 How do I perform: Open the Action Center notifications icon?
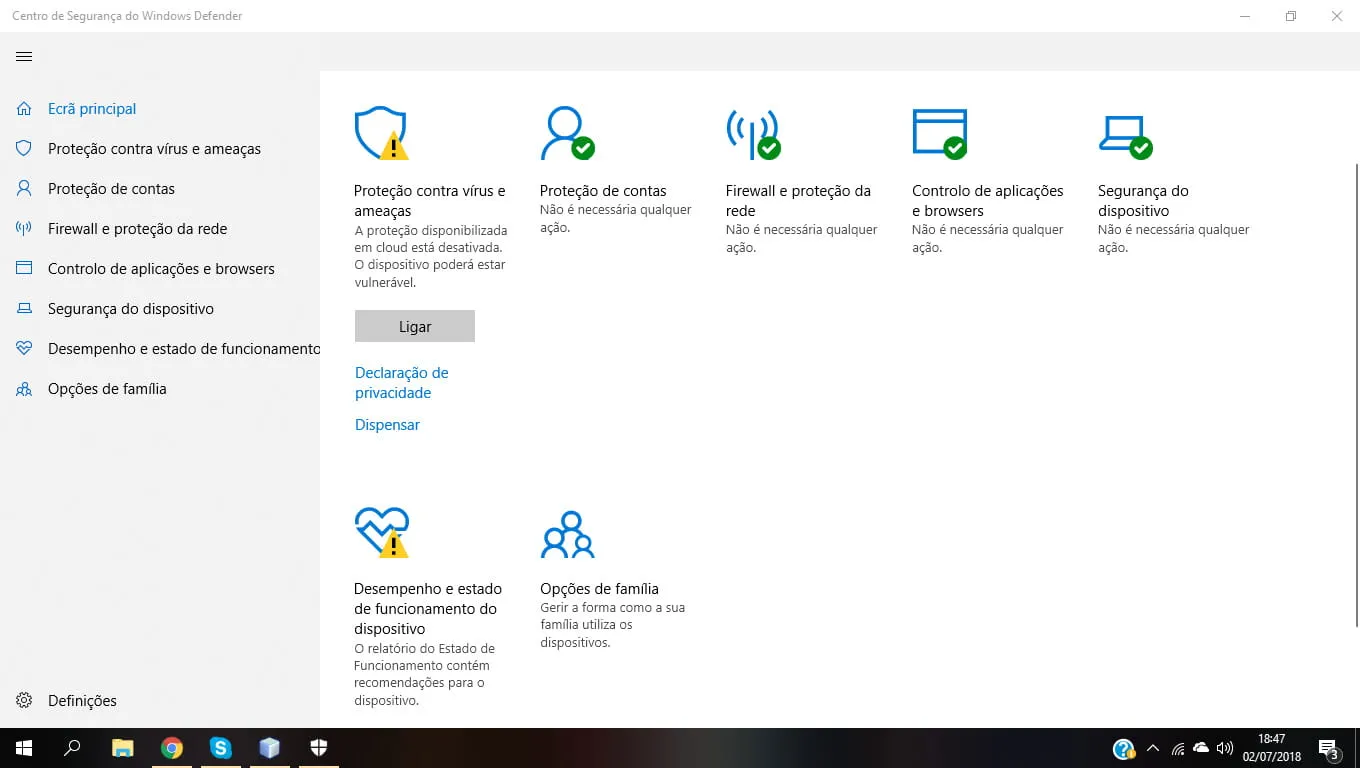(x=1329, y=749)
